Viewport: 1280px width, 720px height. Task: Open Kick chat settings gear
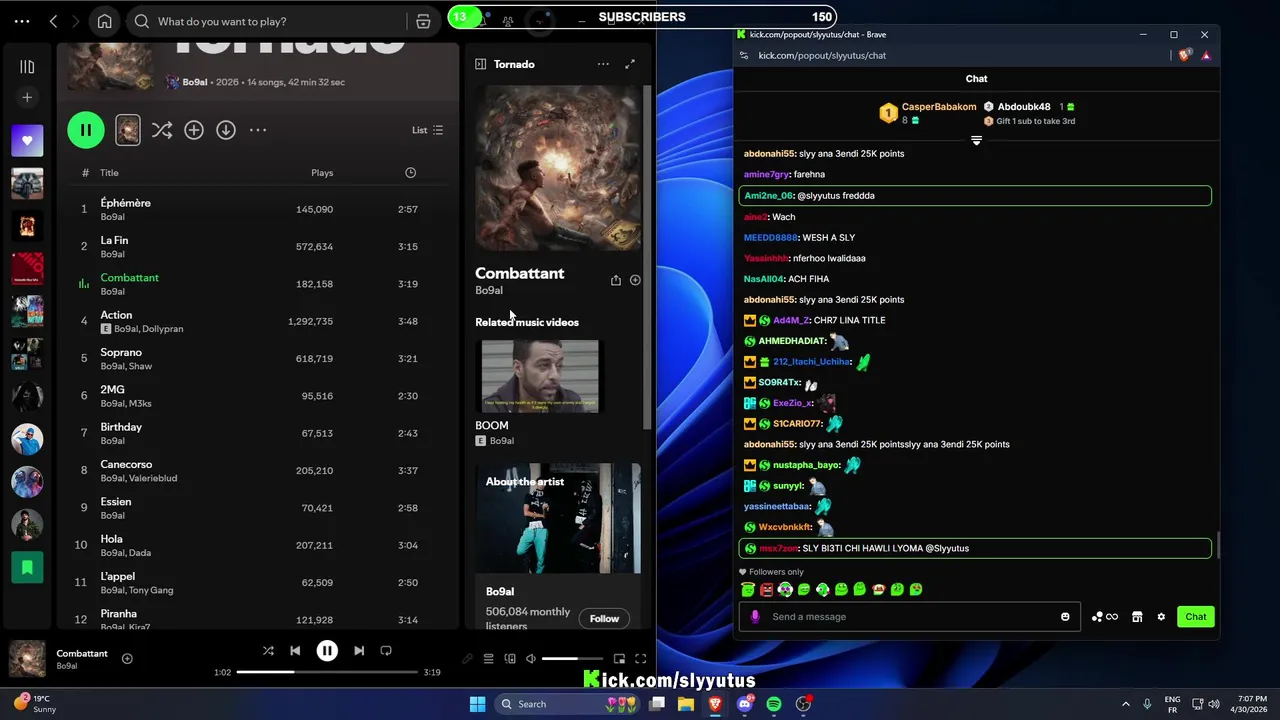coord(1161,617)
